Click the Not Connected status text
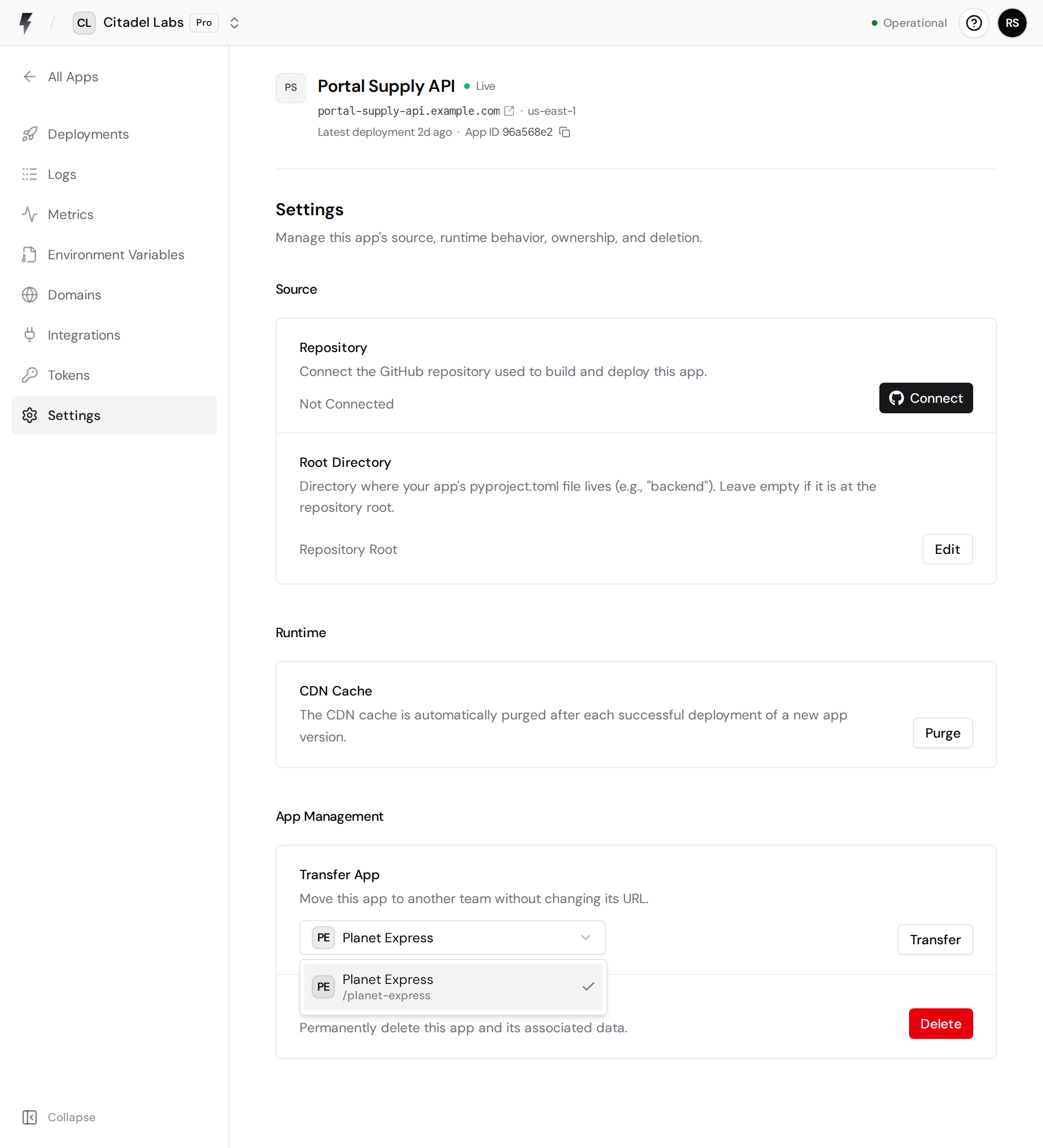 point(346,404)
